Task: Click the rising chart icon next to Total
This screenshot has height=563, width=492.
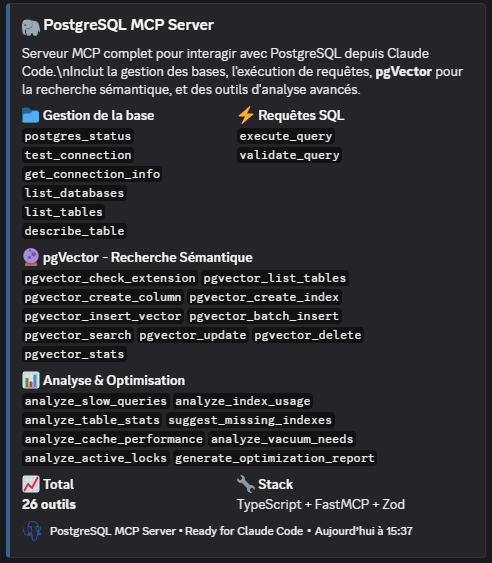Action: click(31, 484)
